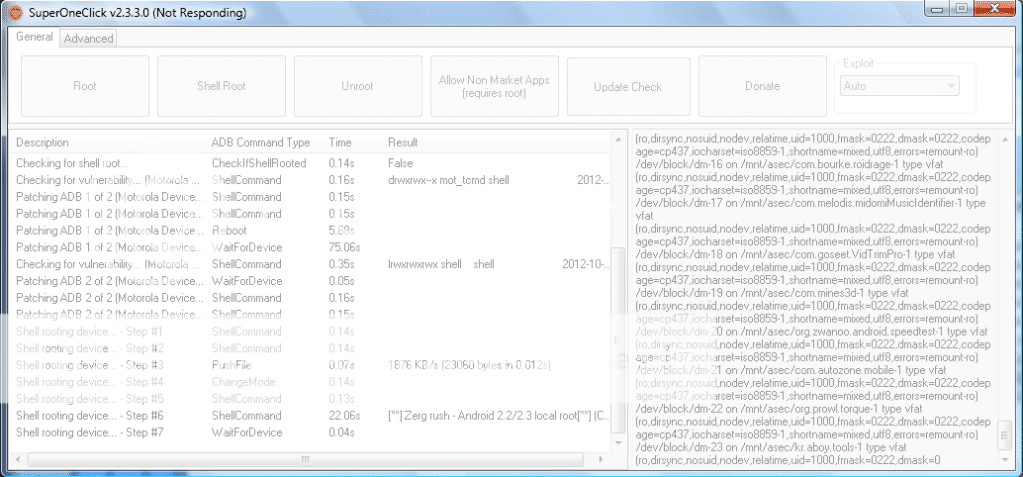Close the SuperOneClick window
Screen dimensions: 1023x477
pos(994,8)
